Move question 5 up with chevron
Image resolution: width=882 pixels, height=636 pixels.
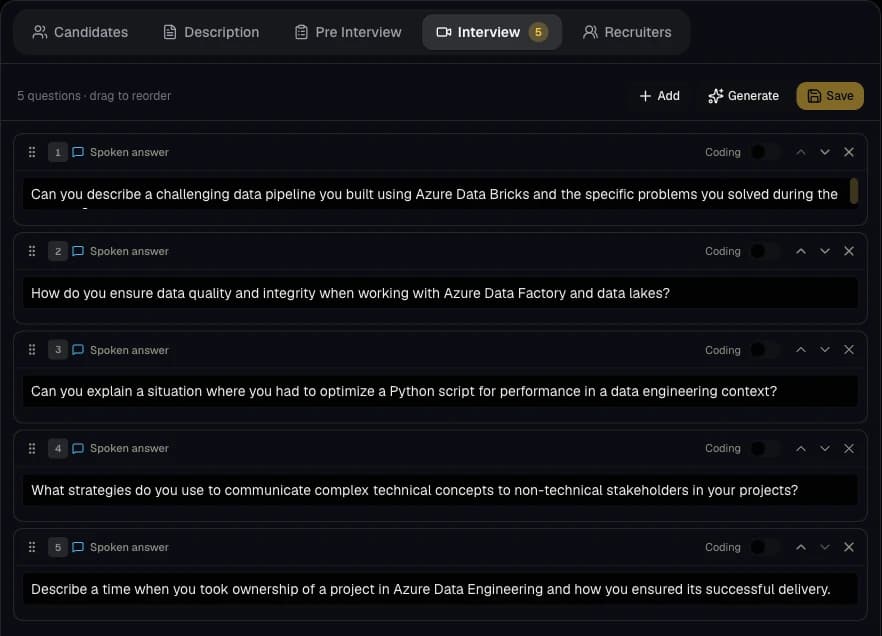point(801,547)
